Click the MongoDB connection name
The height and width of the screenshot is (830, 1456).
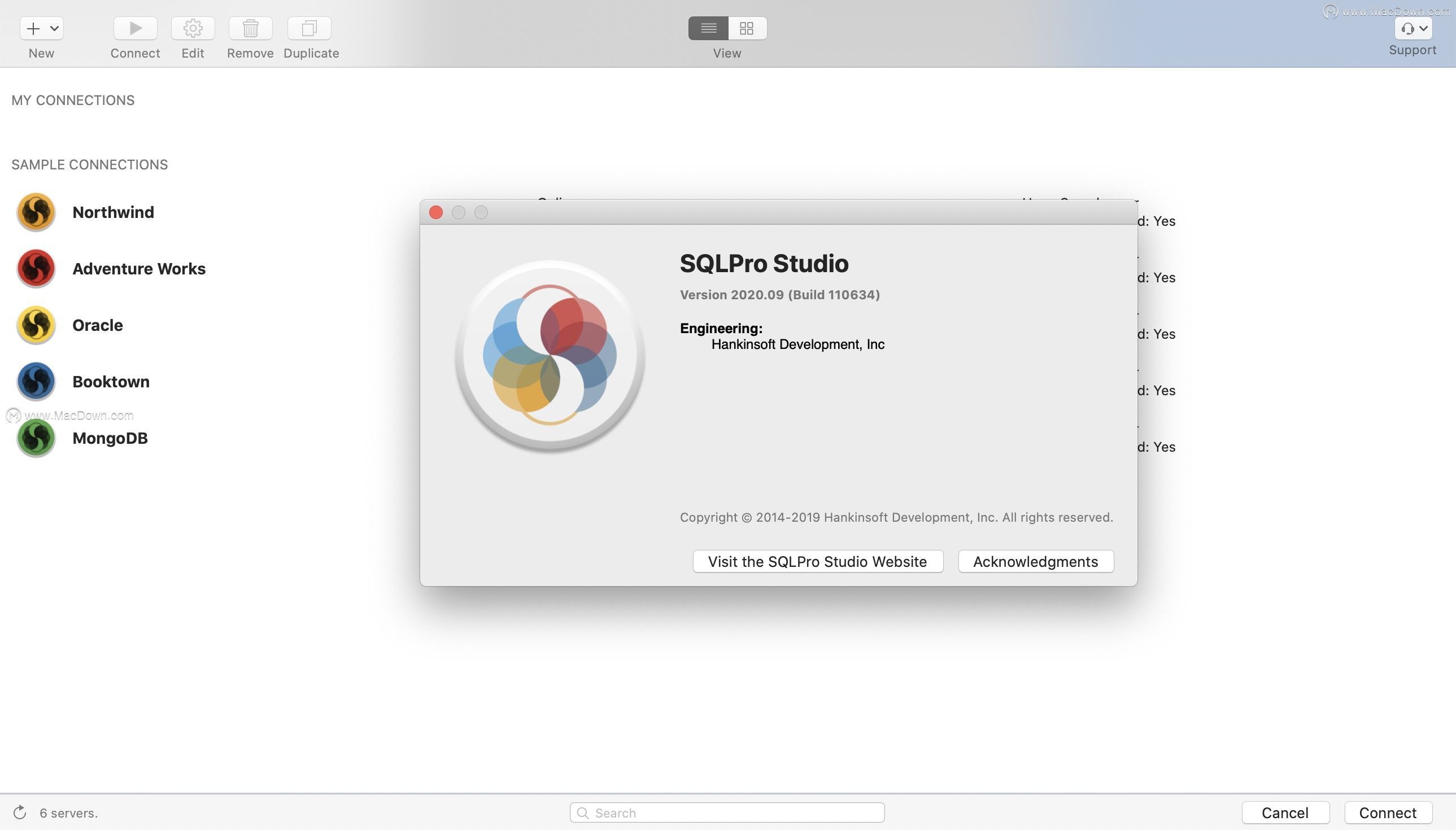[110, 438]
